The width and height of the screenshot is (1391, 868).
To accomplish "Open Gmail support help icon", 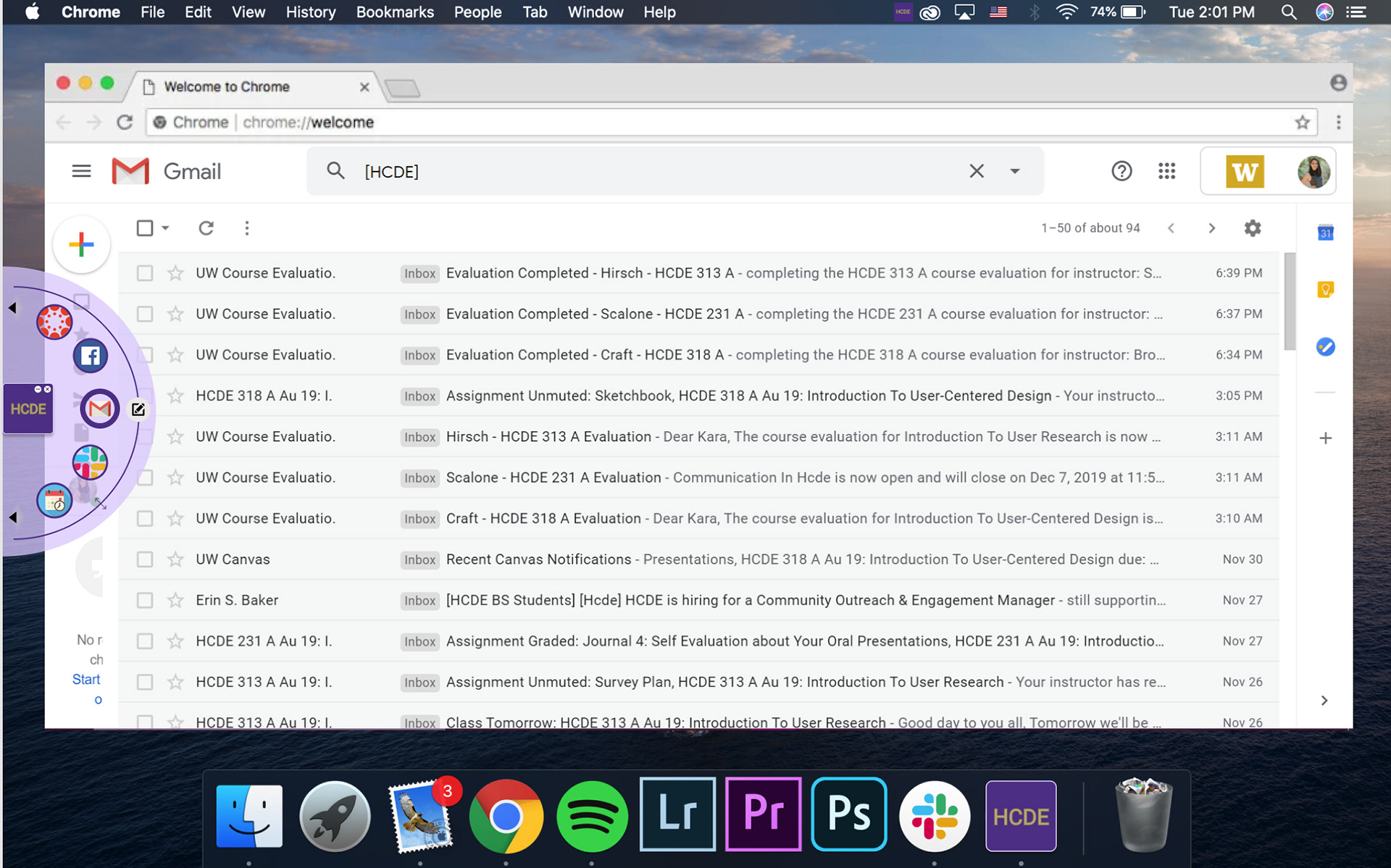I will point(1121,171).
